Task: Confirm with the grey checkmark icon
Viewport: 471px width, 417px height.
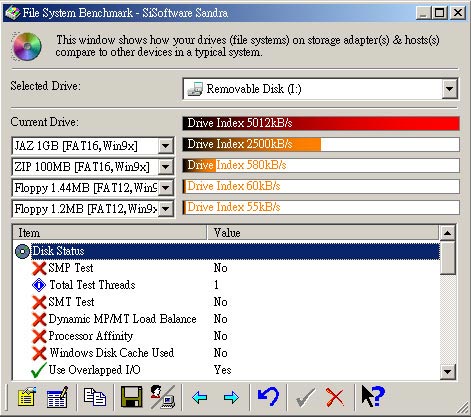Action: (x=305, y=397)
